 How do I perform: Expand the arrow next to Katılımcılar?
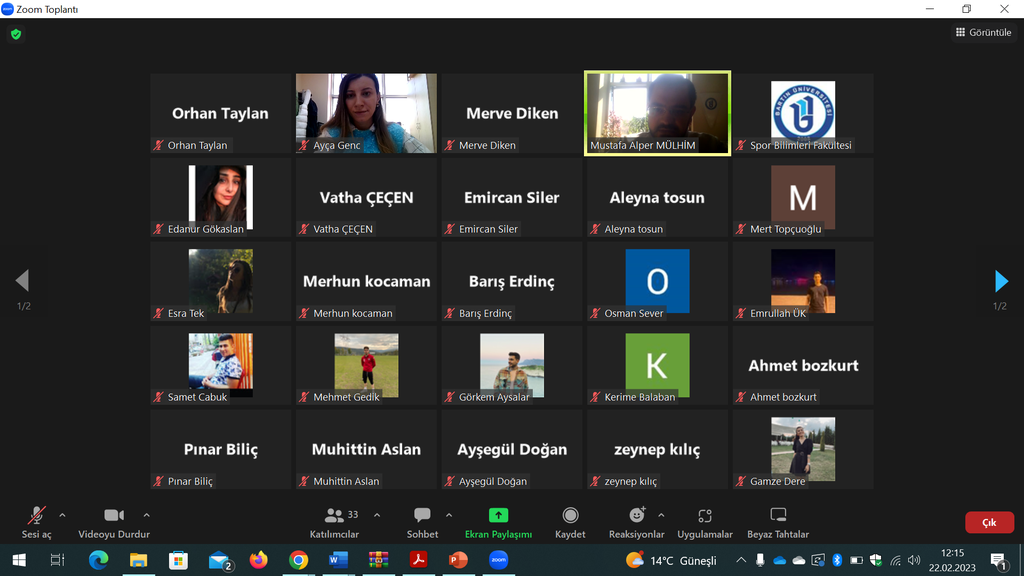pyautogui.click(x=377, y=515)
